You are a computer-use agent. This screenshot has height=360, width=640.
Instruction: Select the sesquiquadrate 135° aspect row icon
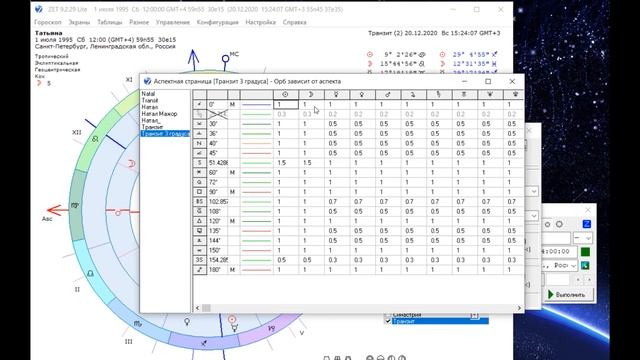[200, 231]
